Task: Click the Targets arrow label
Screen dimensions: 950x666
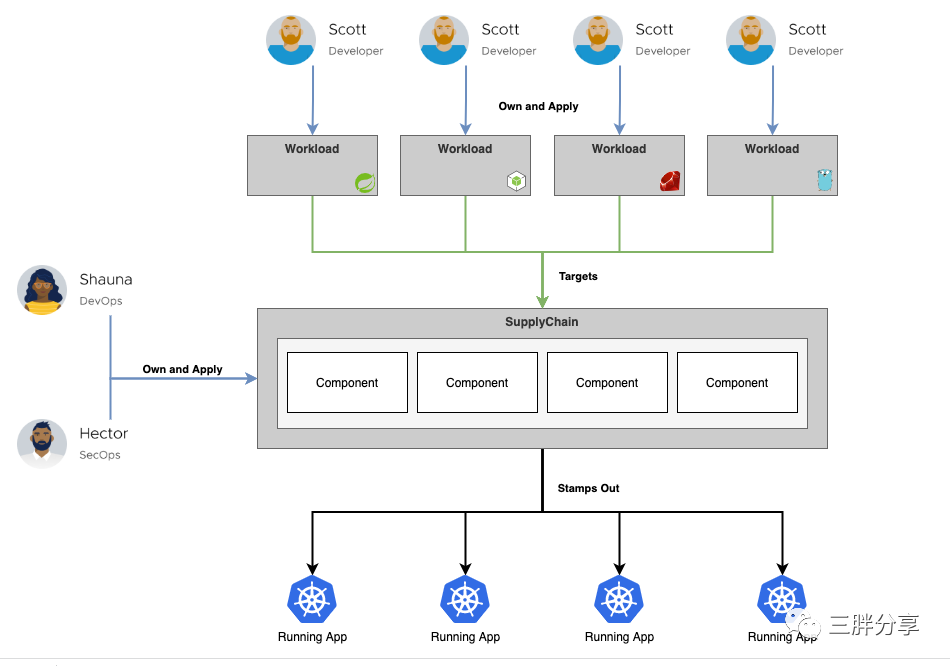Action: (578, 276)
